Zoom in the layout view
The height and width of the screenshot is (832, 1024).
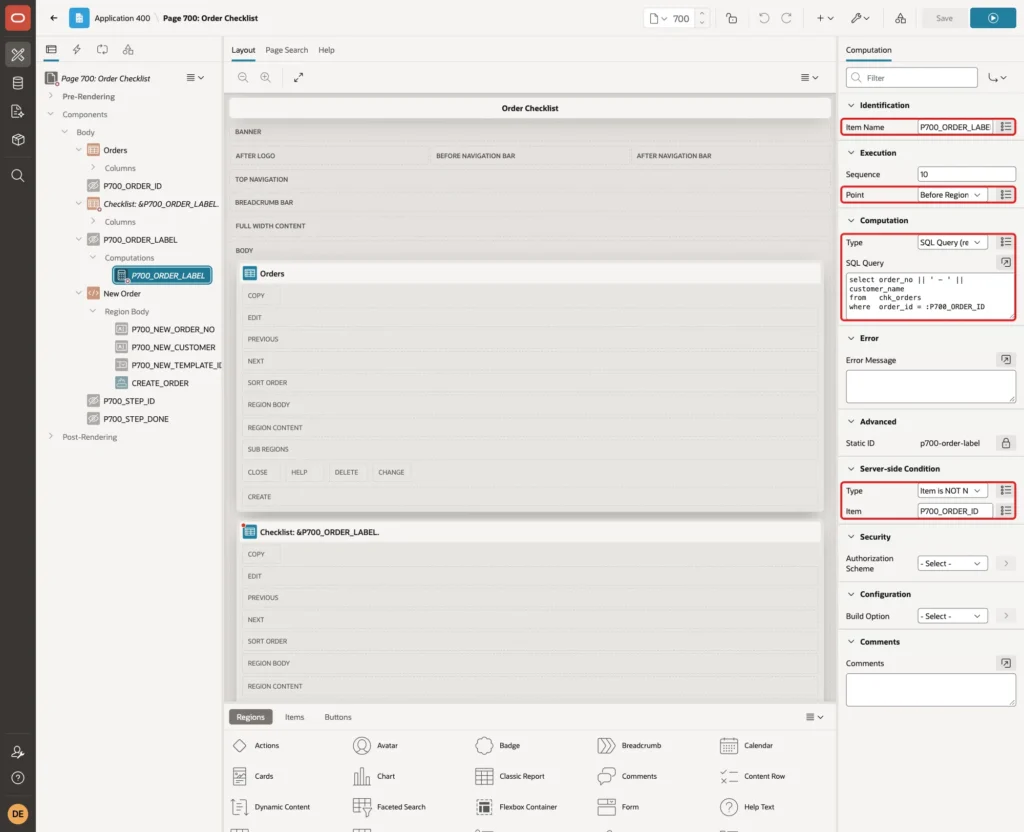pos(265,77)
